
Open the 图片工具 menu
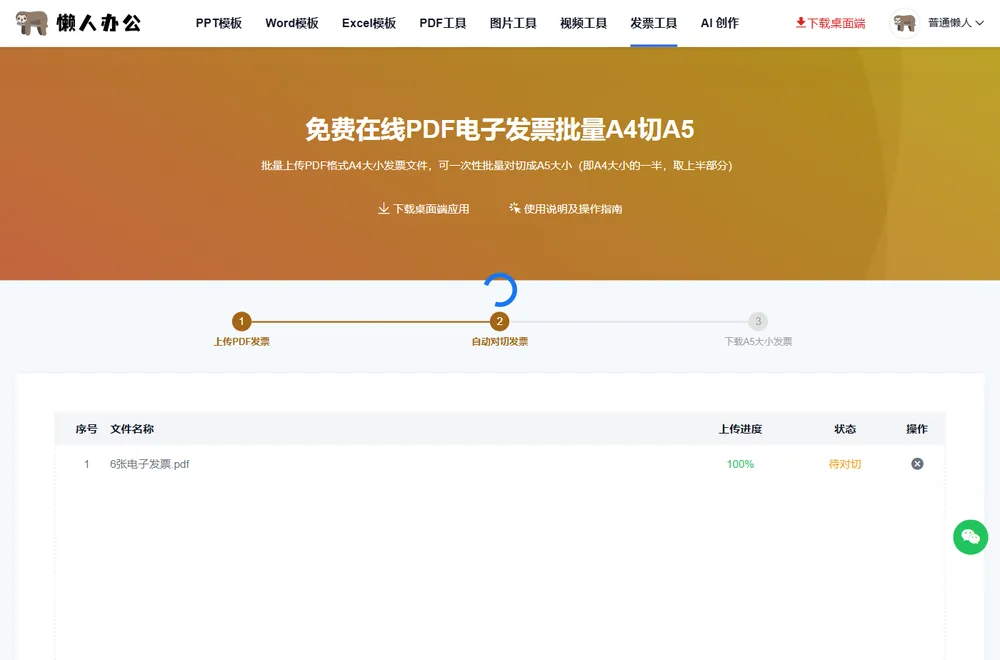[x=513, y=23]
